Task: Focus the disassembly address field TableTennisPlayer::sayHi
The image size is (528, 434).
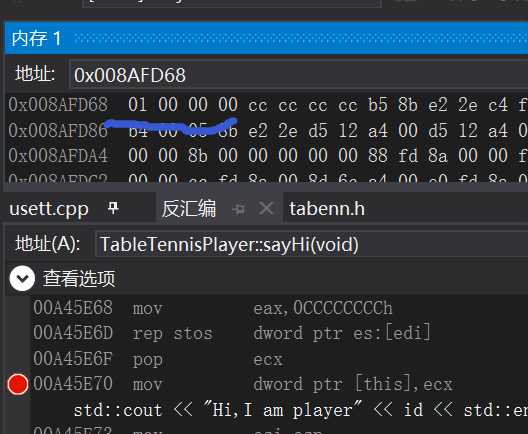Action: click(x=311, y=244)
